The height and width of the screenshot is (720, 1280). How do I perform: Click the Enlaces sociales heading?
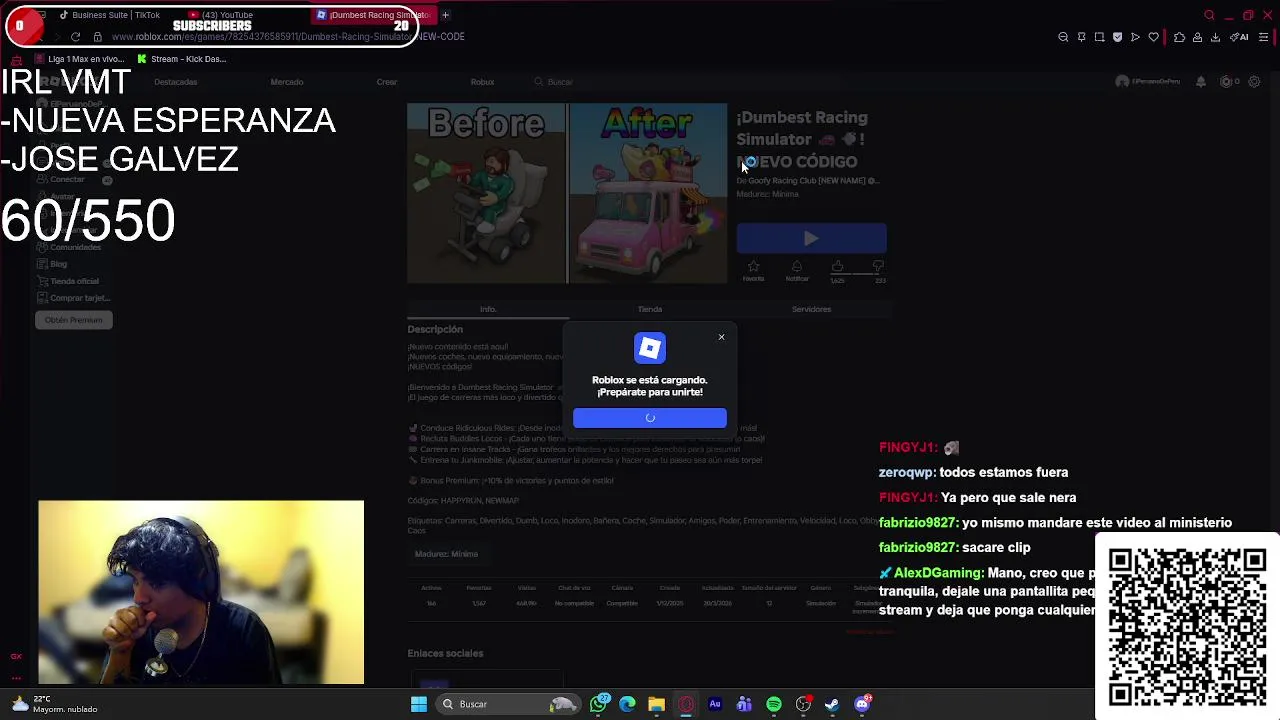[x=445, y=653]
